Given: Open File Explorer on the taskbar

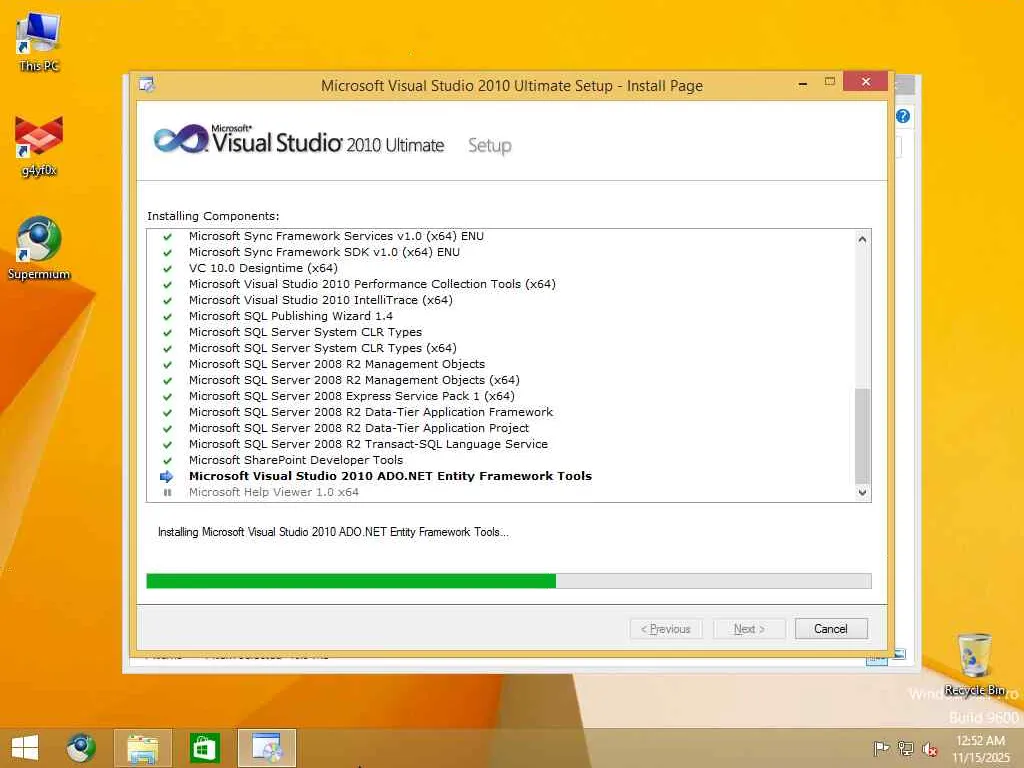Looking at the screenshot, I should click(x=142, y=748).
